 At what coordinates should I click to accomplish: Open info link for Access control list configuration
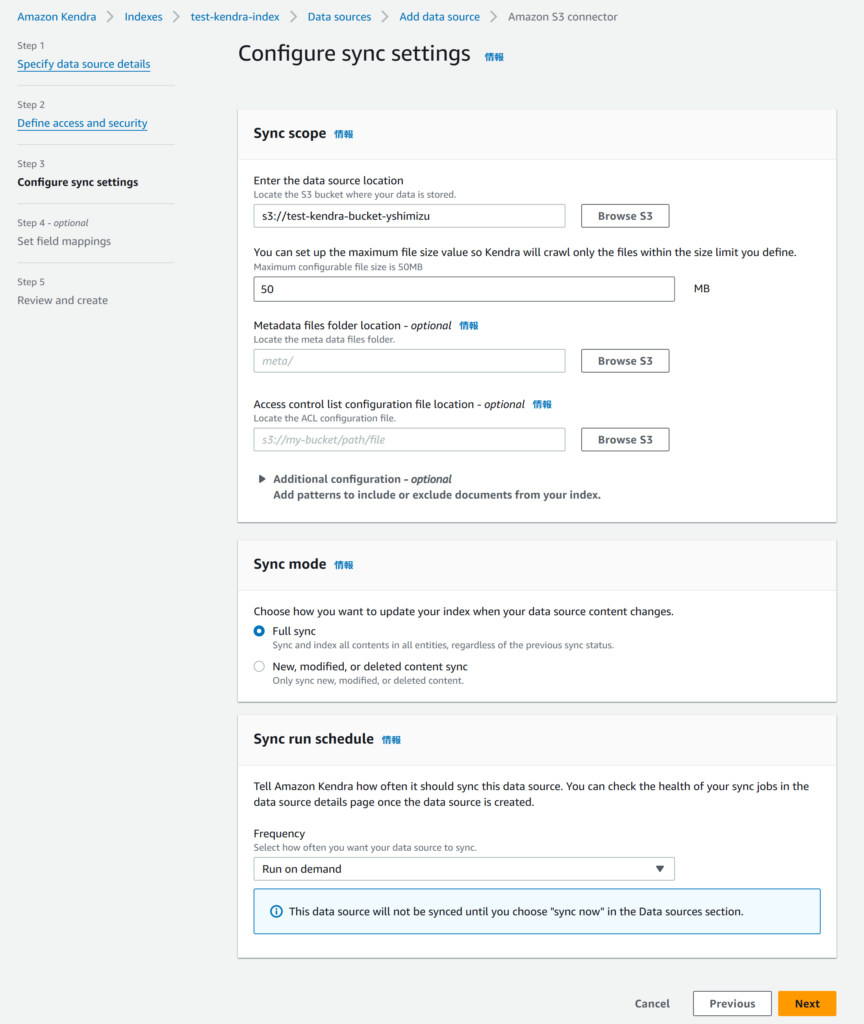click(542, 404)
